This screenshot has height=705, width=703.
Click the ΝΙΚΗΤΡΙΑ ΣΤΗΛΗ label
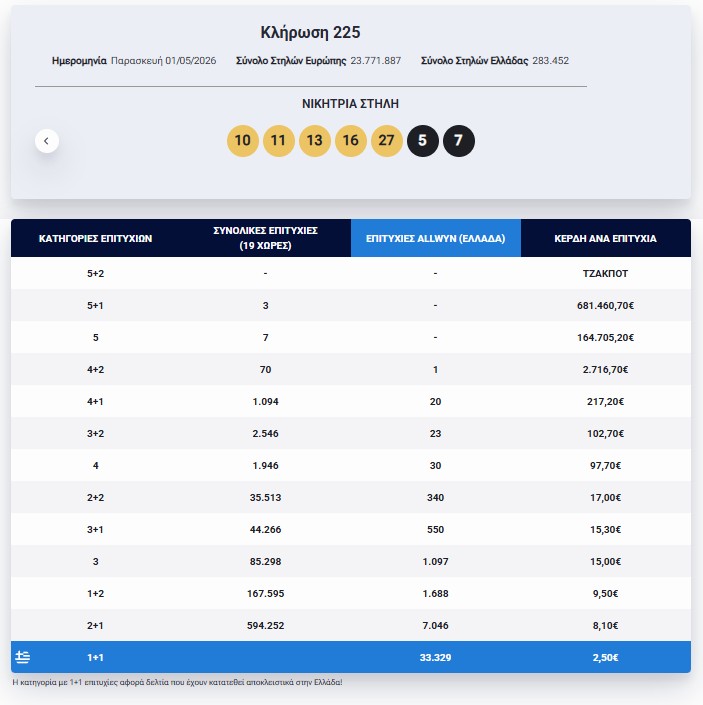[x=350, y=104]
